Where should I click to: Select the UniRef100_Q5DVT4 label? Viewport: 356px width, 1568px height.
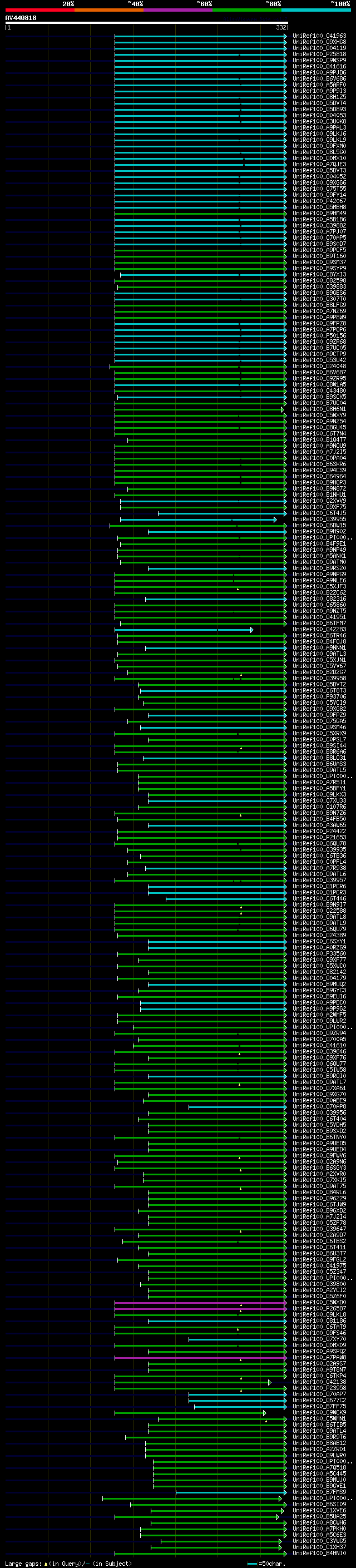click(319, 103)
